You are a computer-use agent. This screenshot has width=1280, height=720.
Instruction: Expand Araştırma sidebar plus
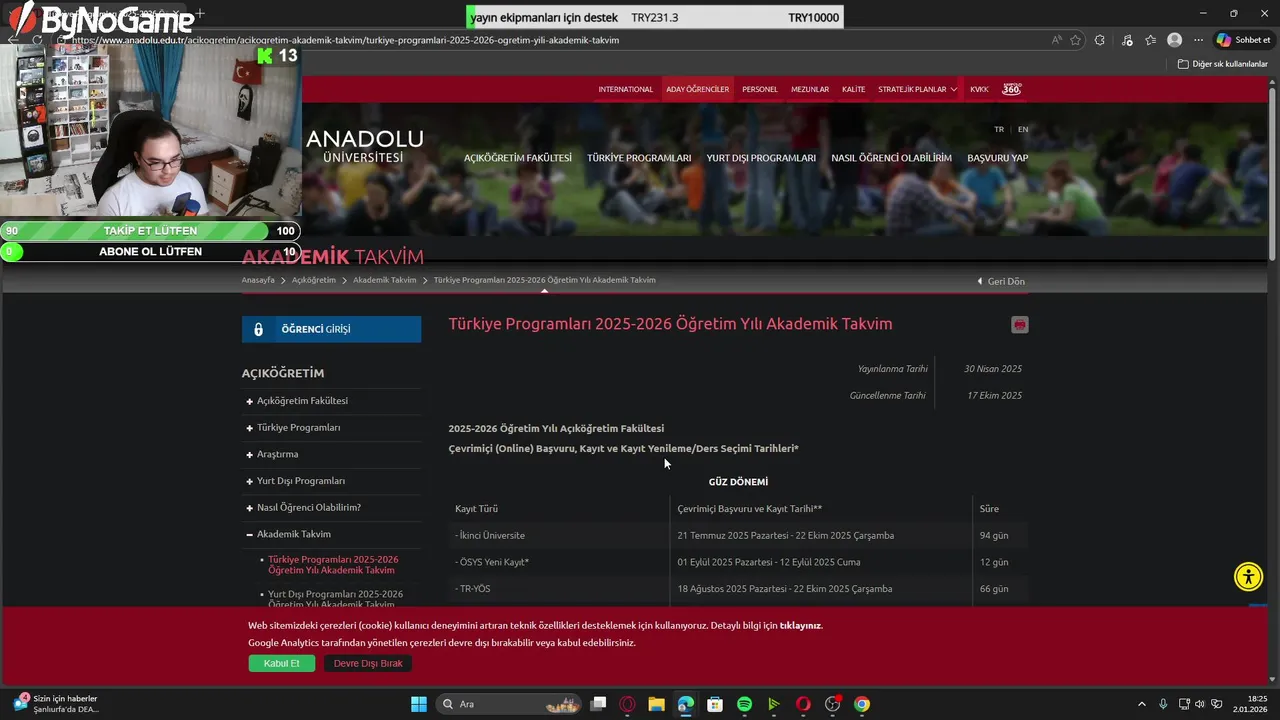coord(249,454)
